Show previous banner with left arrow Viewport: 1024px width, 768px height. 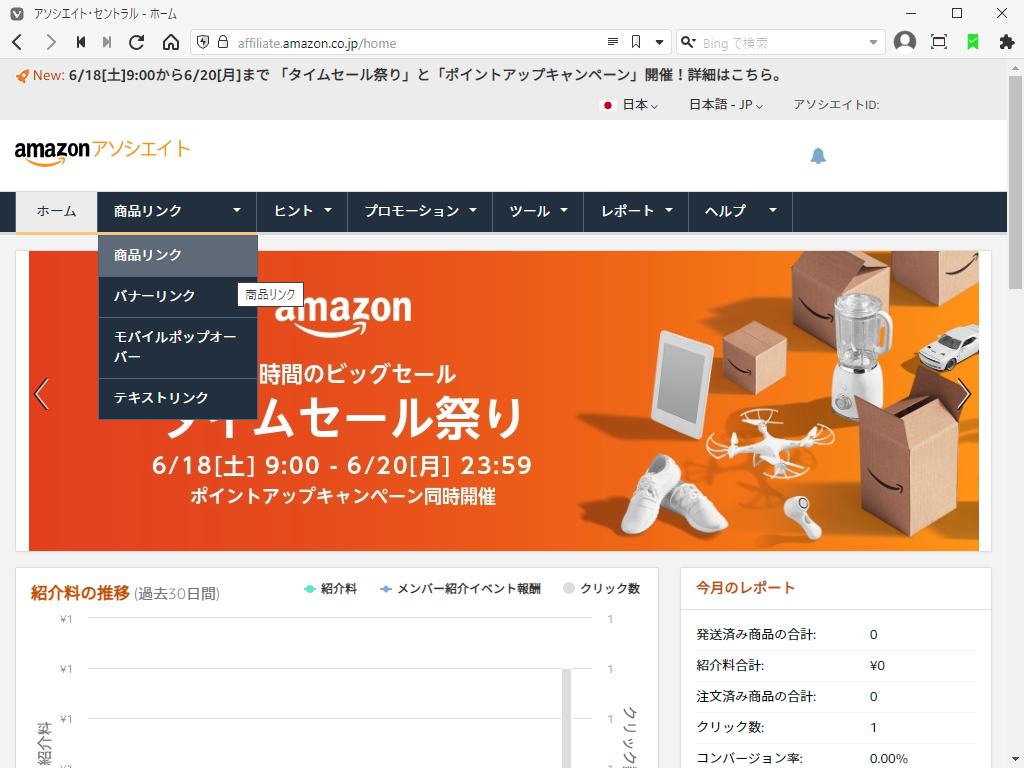pyautogui.click(x=41, y=394)
